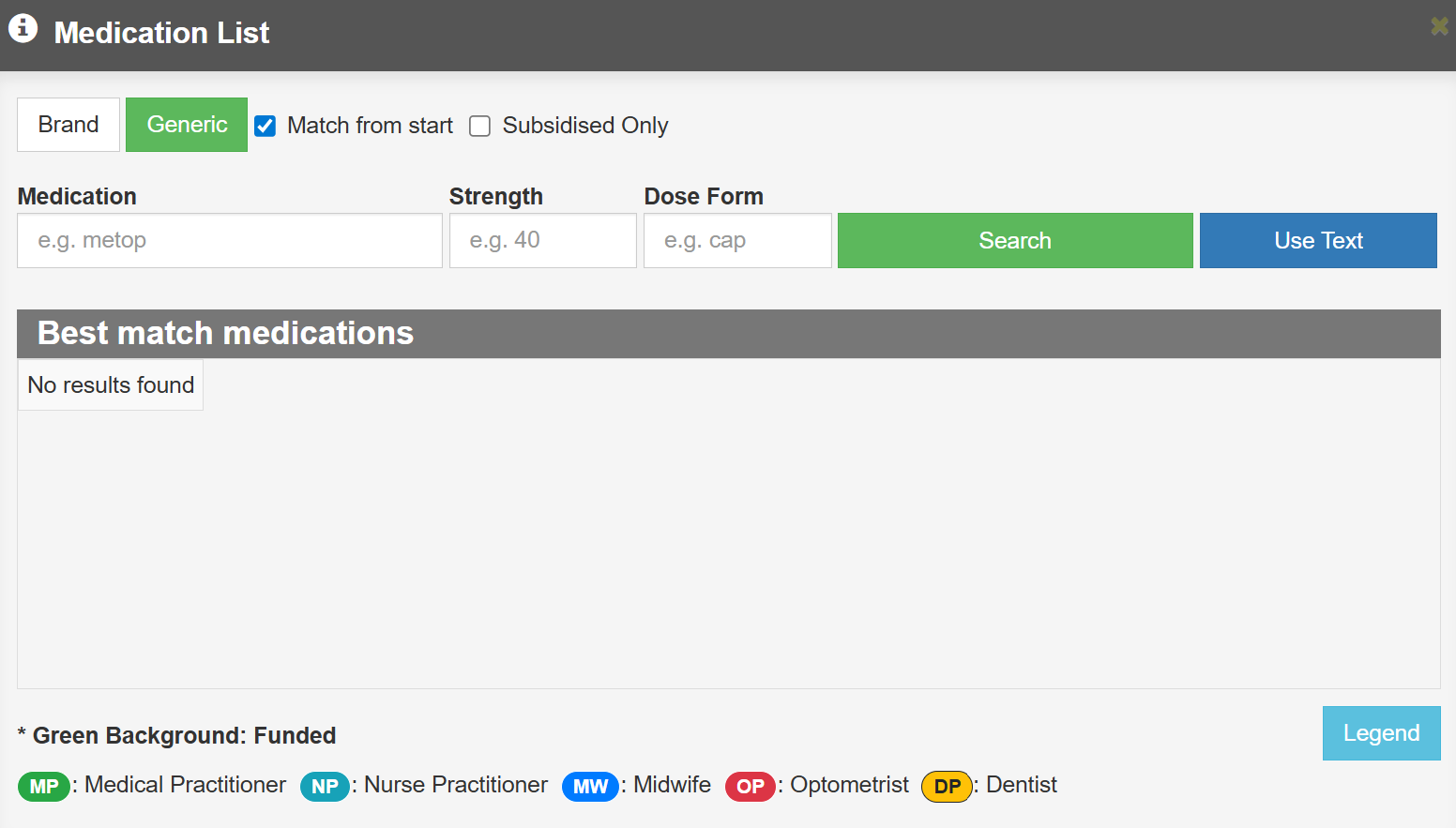
Task: Close the Medication List dialog
Action: tap(1439, 26)
